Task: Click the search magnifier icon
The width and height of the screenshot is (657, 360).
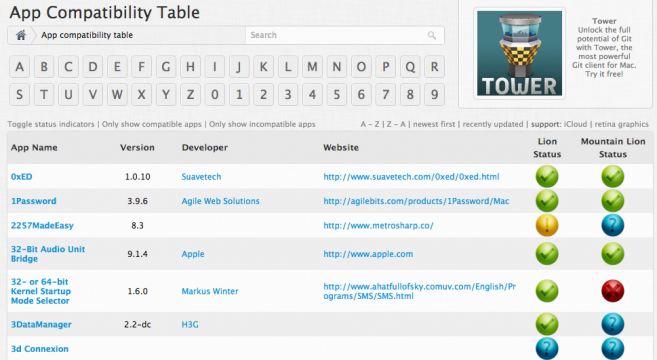Action: coord(432,35)
